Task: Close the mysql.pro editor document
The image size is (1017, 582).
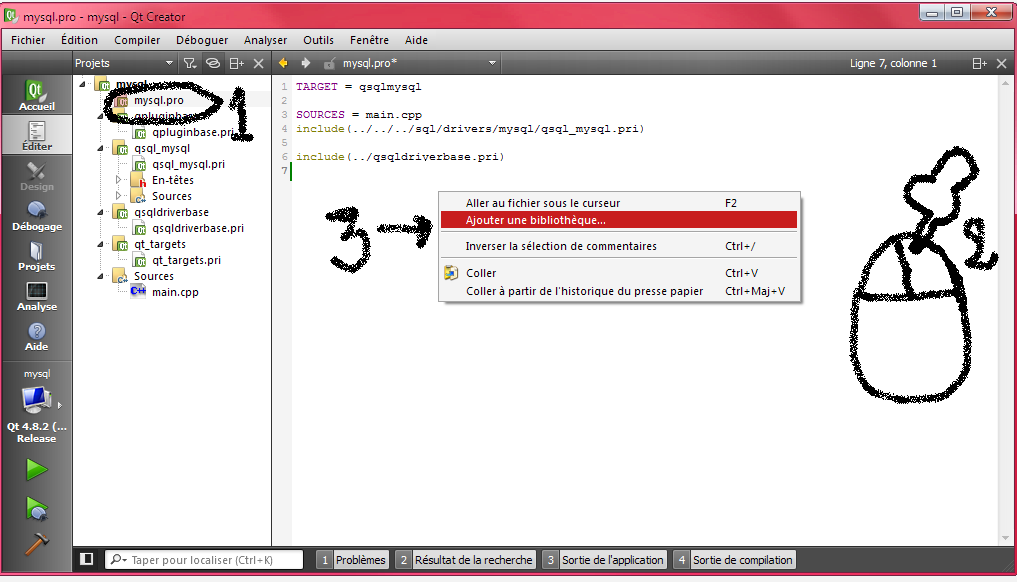Action: click(1001, 63)
